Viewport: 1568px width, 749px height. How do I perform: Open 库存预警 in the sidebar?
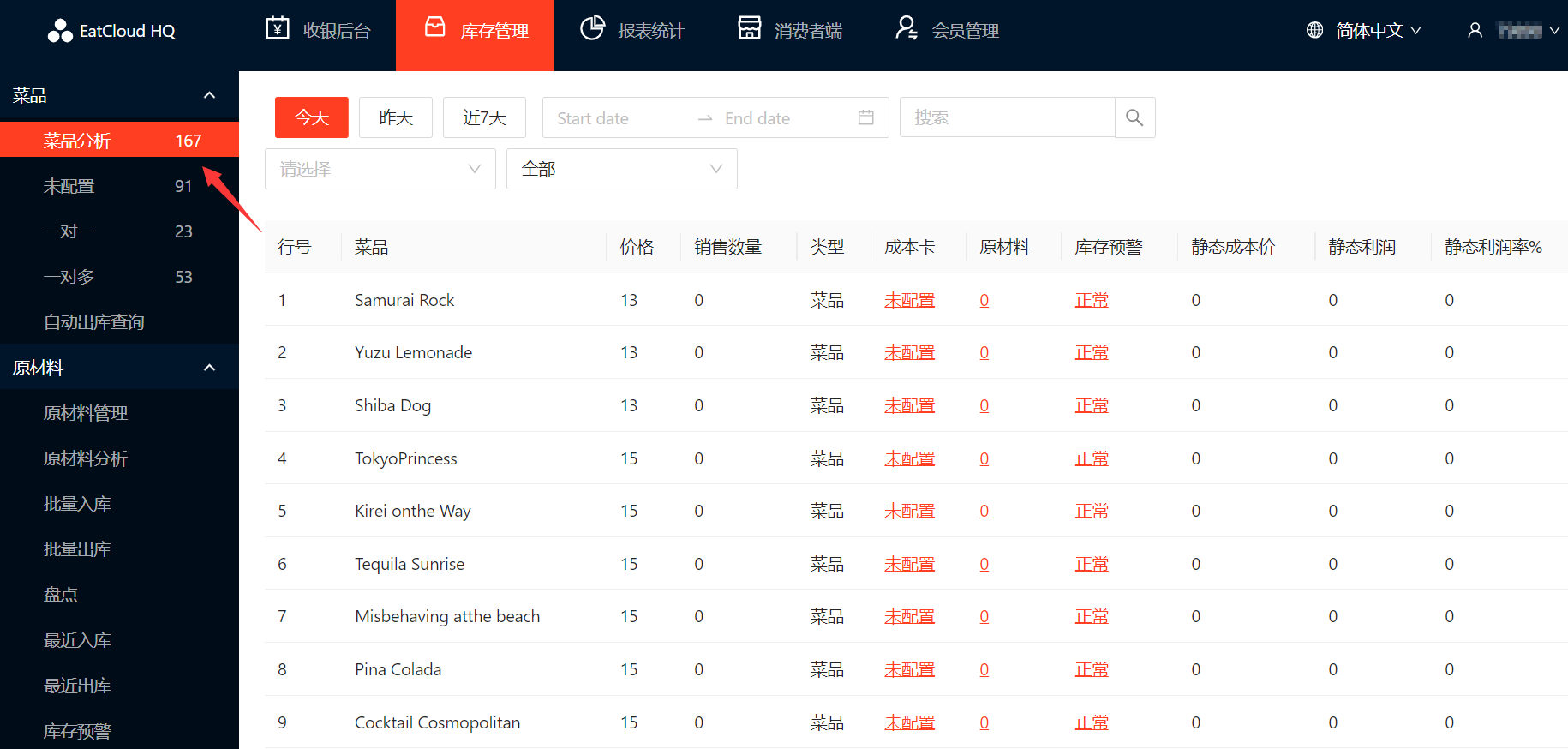(119, 731)
